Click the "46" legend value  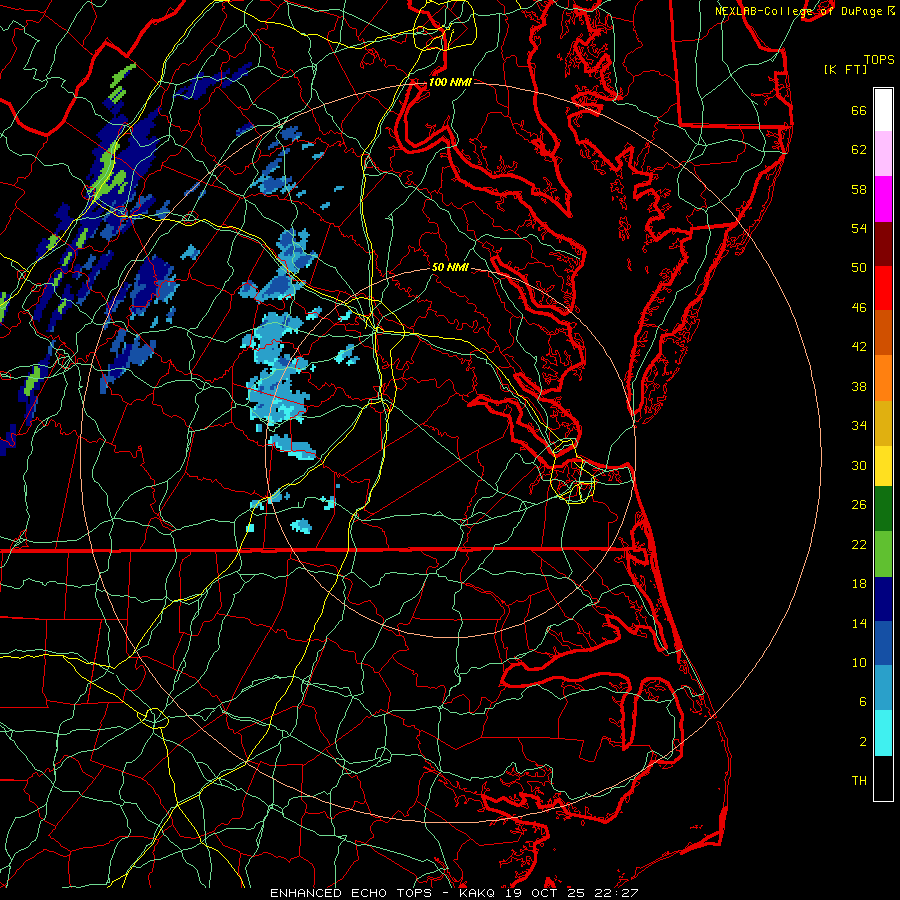click(859, 308)
